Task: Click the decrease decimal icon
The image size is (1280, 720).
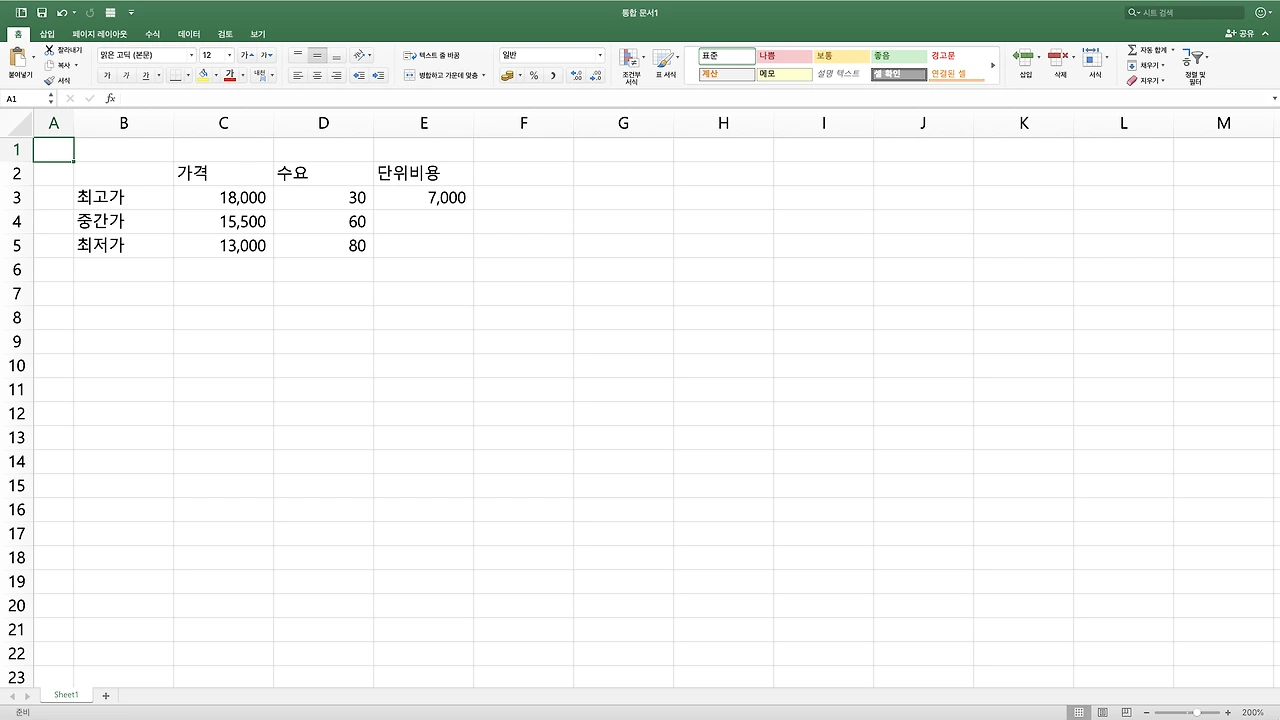Action: pos(596,75)
